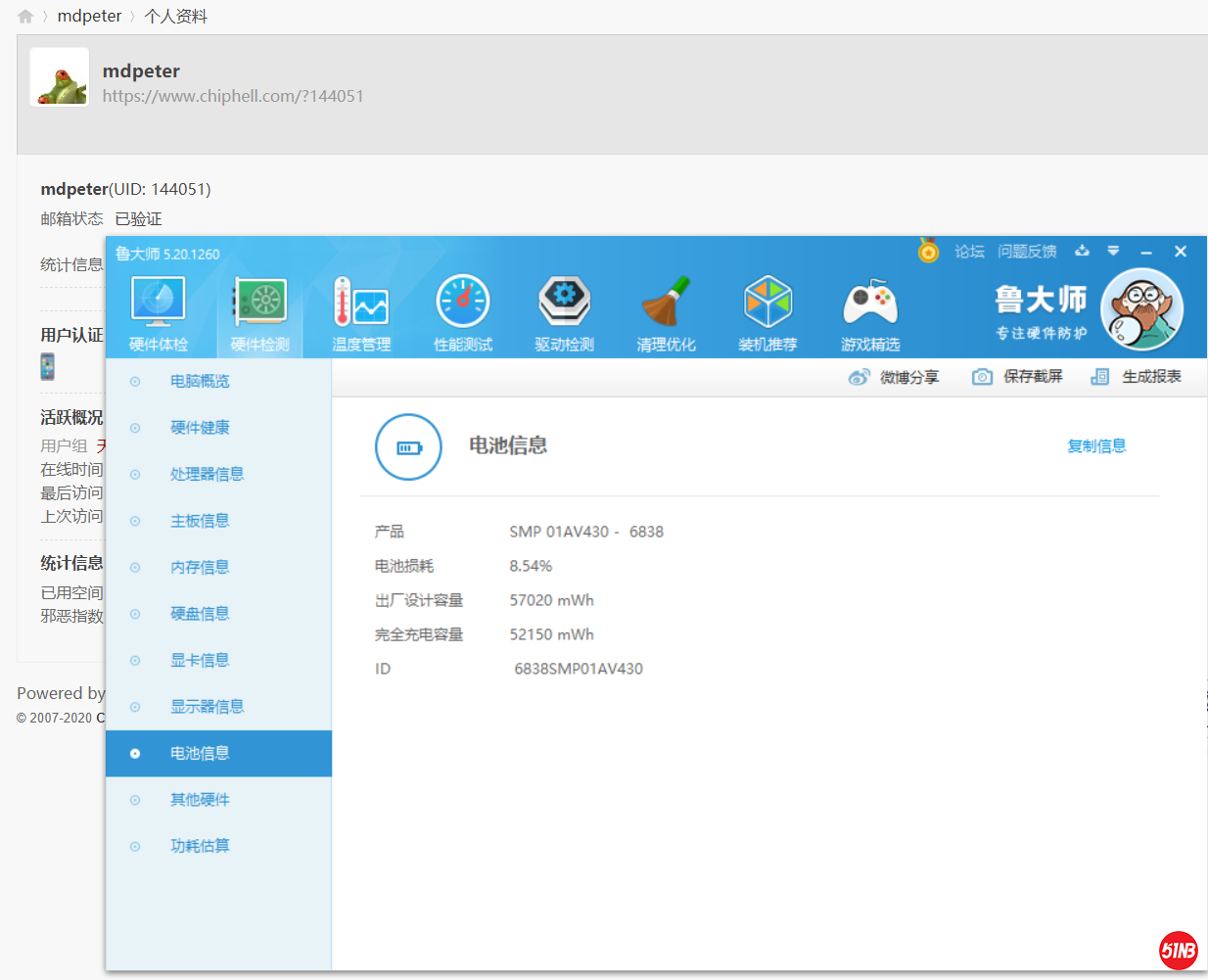Choose 显卡信息 in the left sidebar

[x=200, y=660]
